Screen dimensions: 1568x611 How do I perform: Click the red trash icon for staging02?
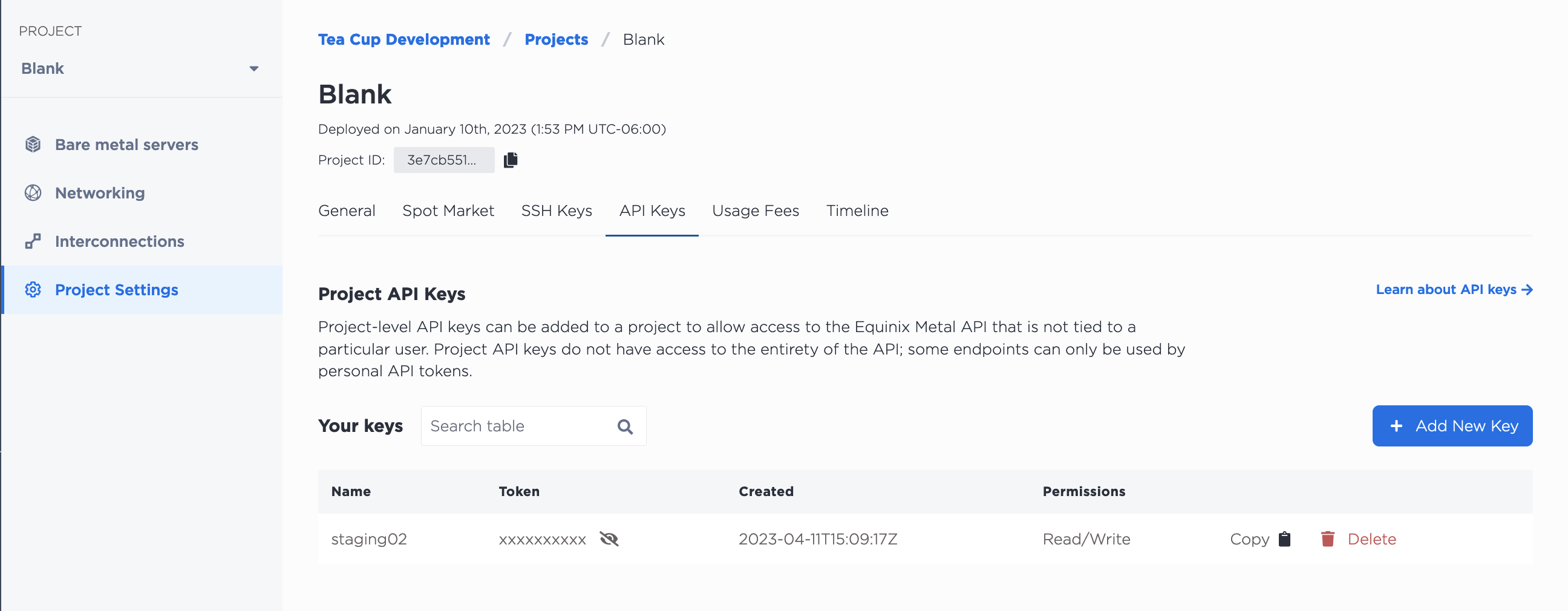[x=1328, y=539]
